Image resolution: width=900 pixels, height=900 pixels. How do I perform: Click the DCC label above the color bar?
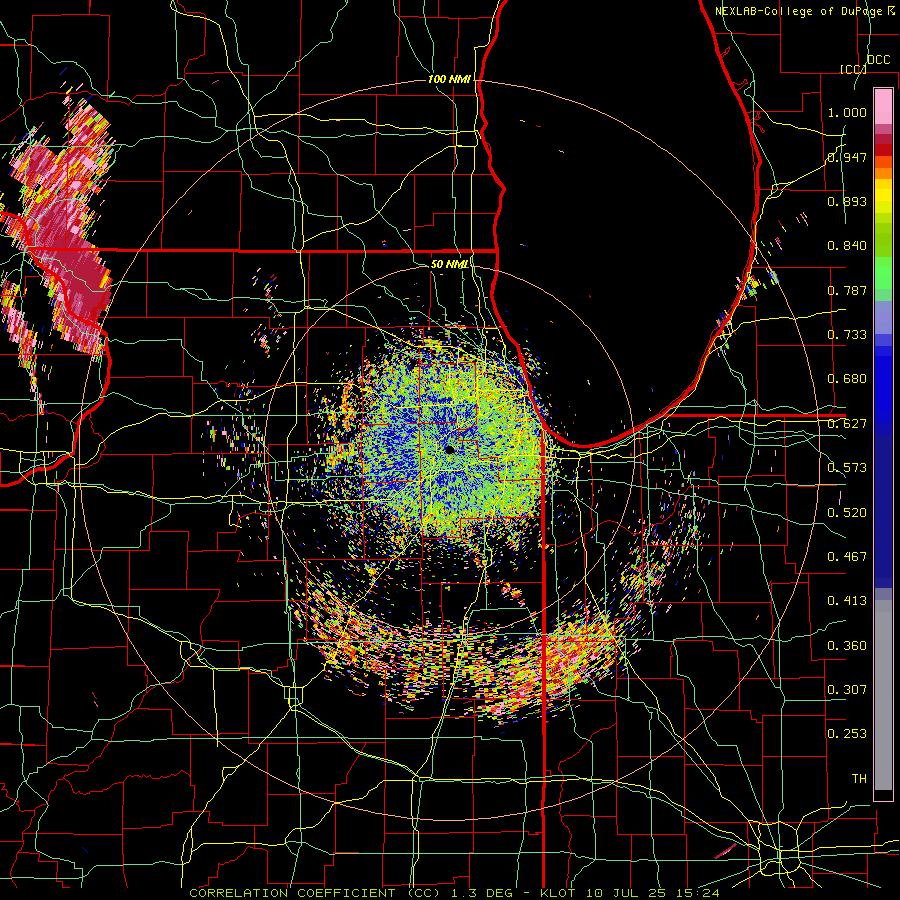pos(879,60)
